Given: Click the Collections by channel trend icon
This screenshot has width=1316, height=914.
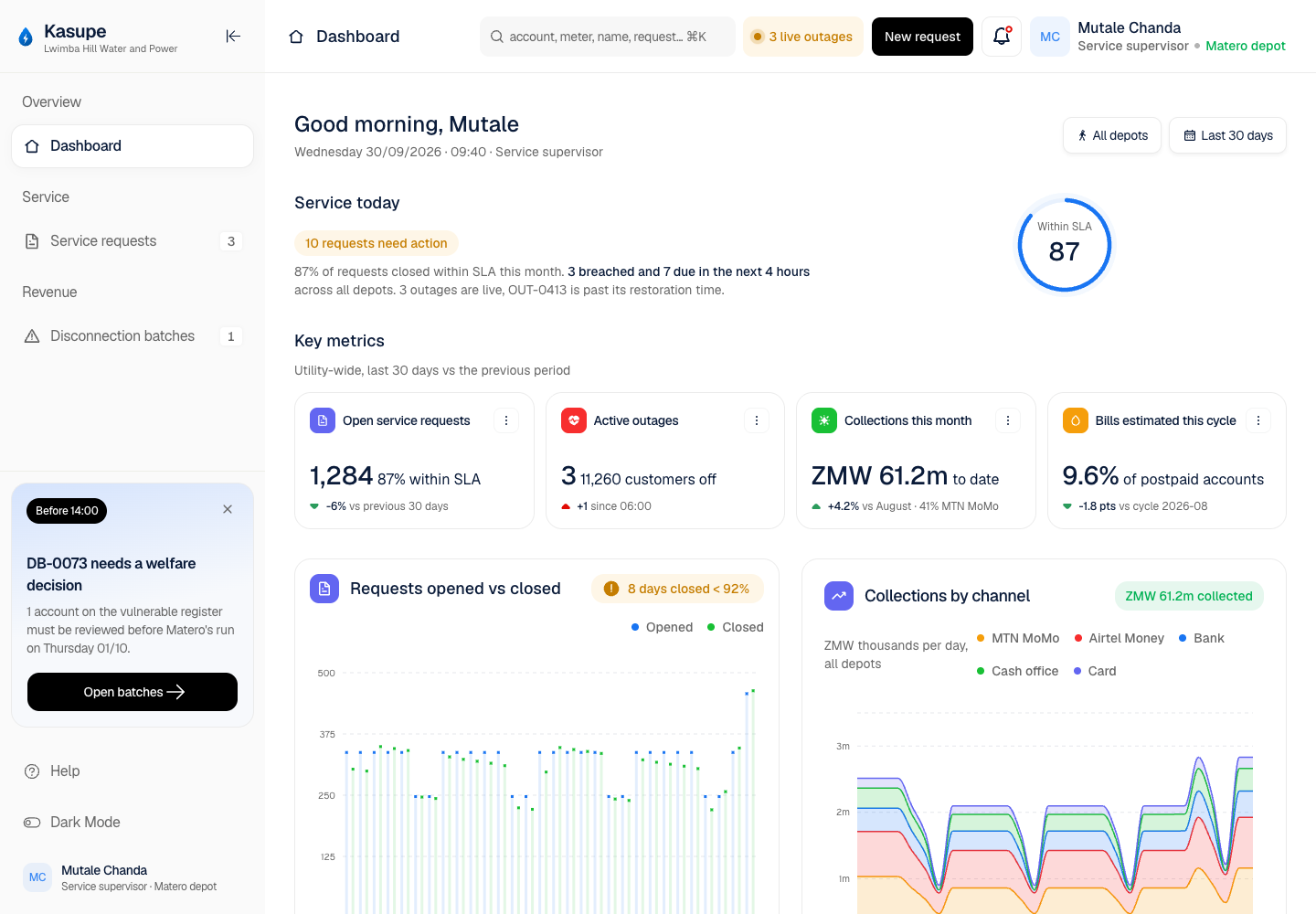Looking at the screenshot, I should point(839,596).
